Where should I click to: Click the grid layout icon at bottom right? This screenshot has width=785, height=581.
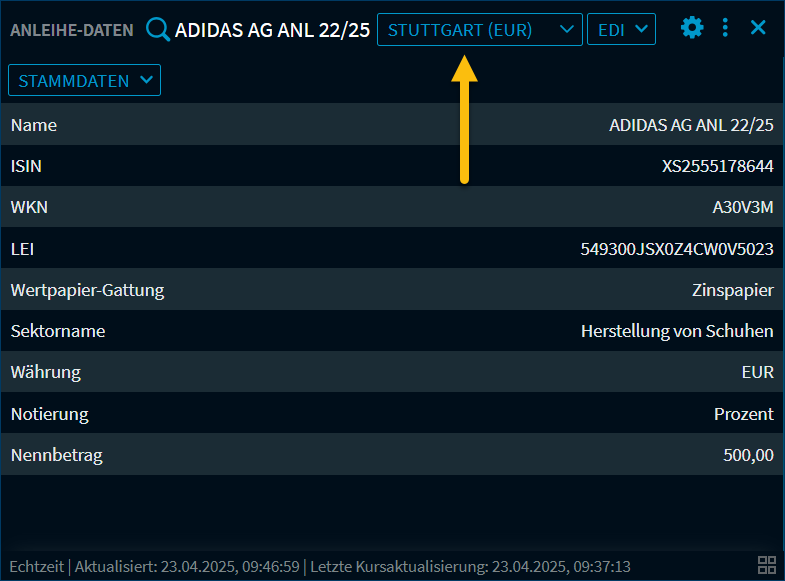[x=767, y=564]
